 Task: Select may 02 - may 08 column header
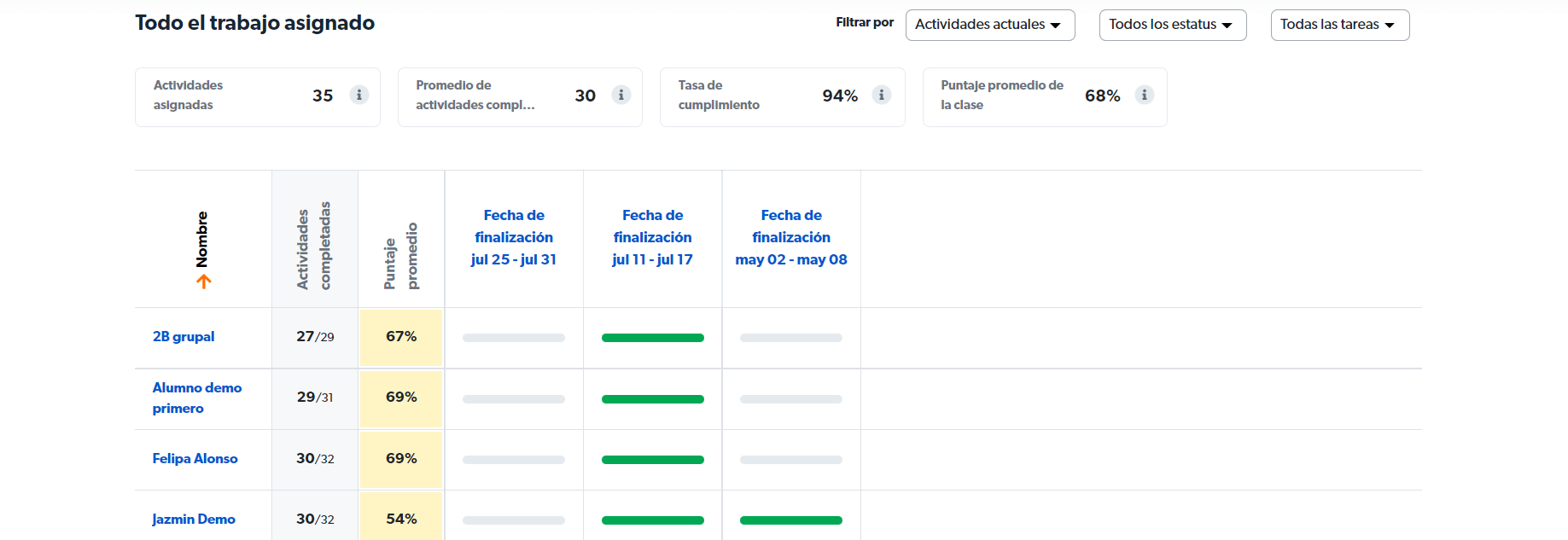pos(791,238)
